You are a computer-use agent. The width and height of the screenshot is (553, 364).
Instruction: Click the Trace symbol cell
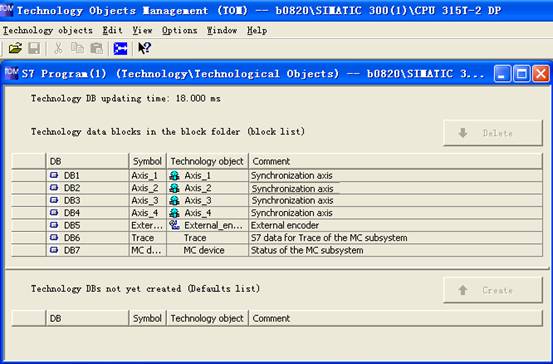pos(147,238)
